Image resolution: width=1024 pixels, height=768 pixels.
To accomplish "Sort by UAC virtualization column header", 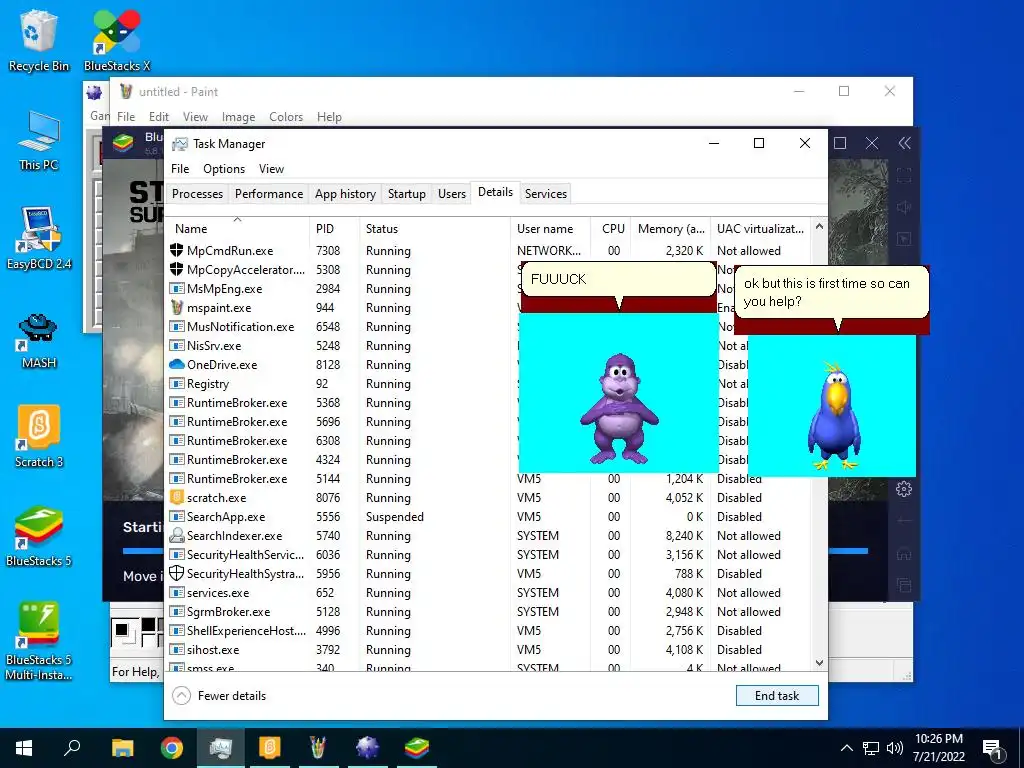I will [760, 229].
